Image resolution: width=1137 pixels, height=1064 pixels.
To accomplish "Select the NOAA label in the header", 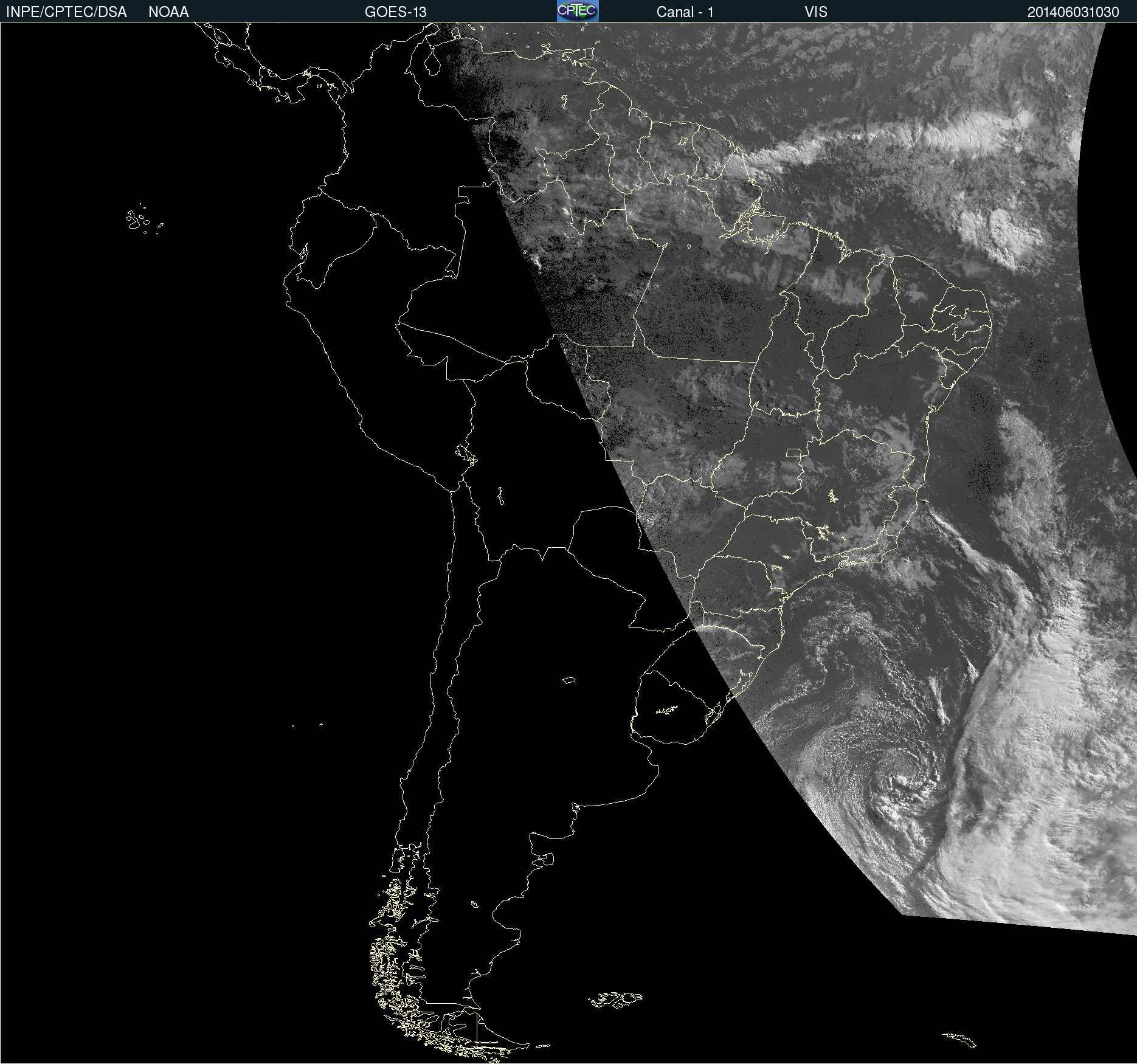I will [x=168, y=12].
